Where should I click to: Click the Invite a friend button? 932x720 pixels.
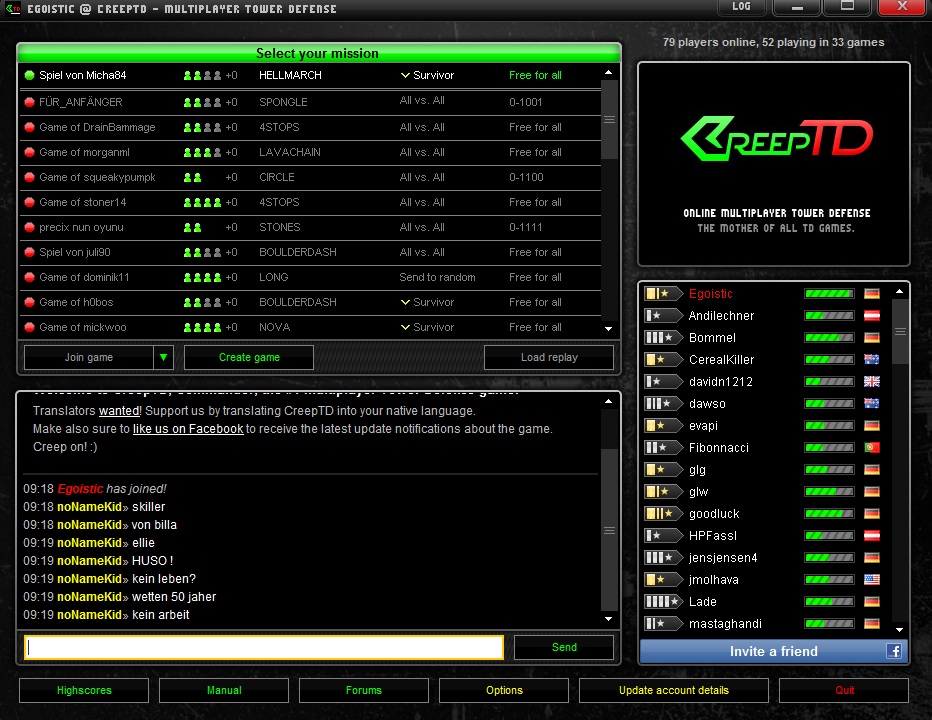pos(774,651)
